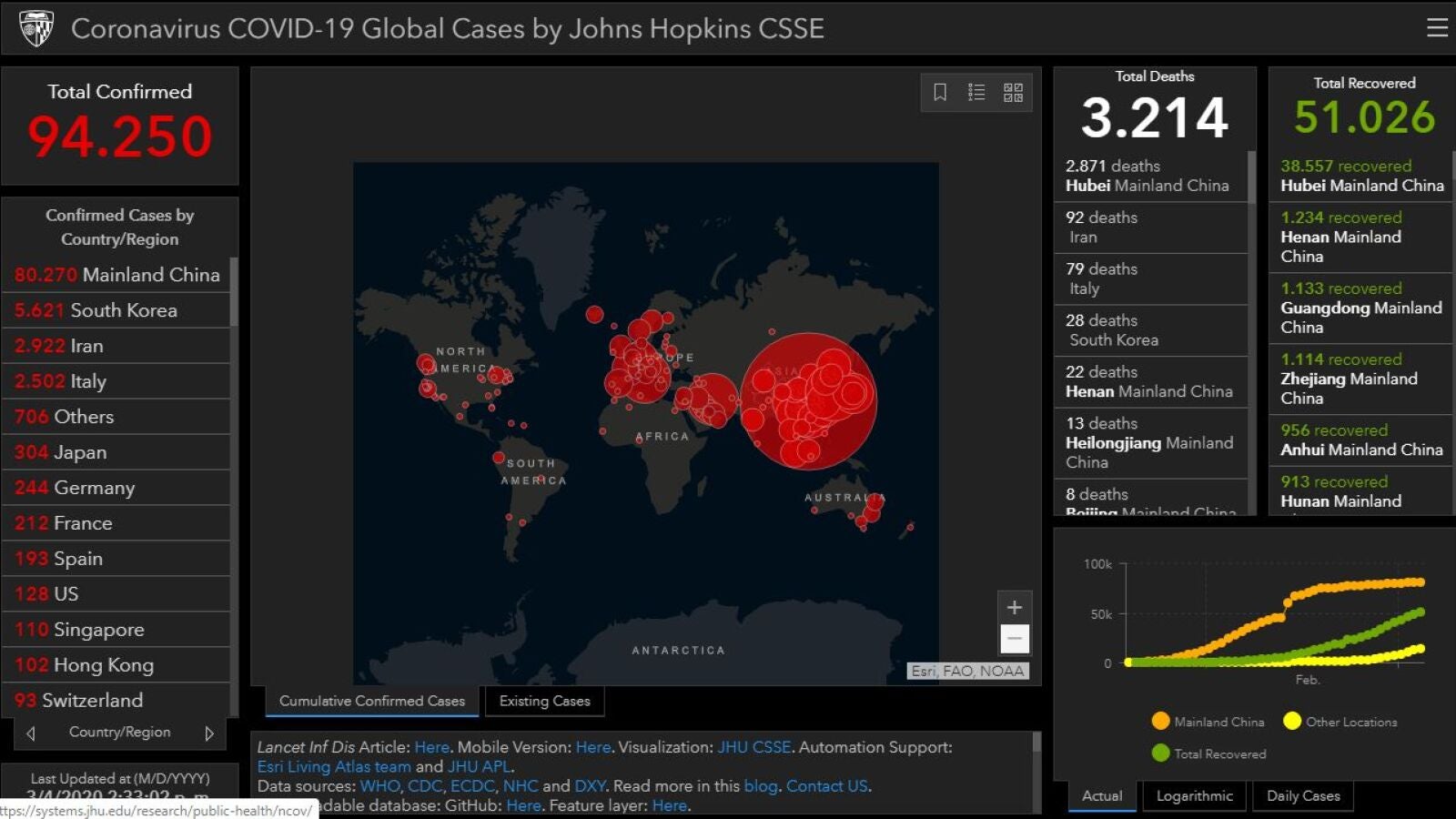Go to next Country/Region list arrow
Viewport: 1456px width, 819px height.
(209, 733)
